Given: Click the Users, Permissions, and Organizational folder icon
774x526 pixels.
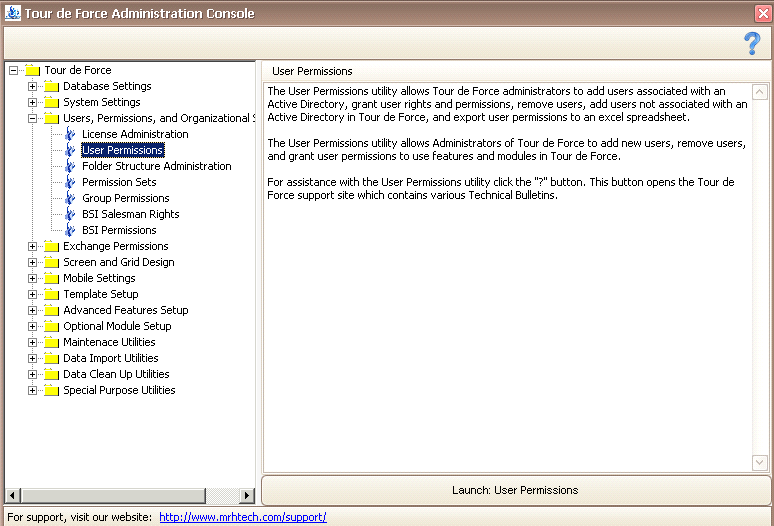Looking at the screenshot, I should point(51,118).
